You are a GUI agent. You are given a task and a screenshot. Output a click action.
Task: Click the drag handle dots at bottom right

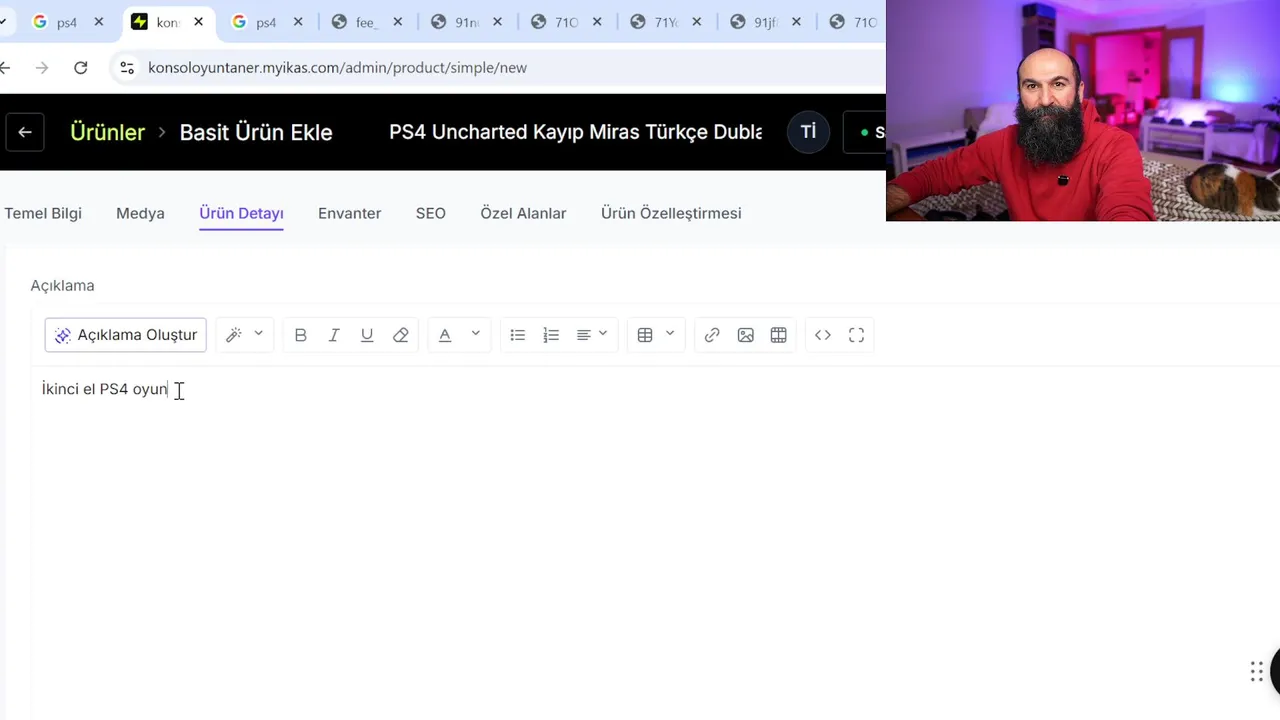(x=1257, y=672)
